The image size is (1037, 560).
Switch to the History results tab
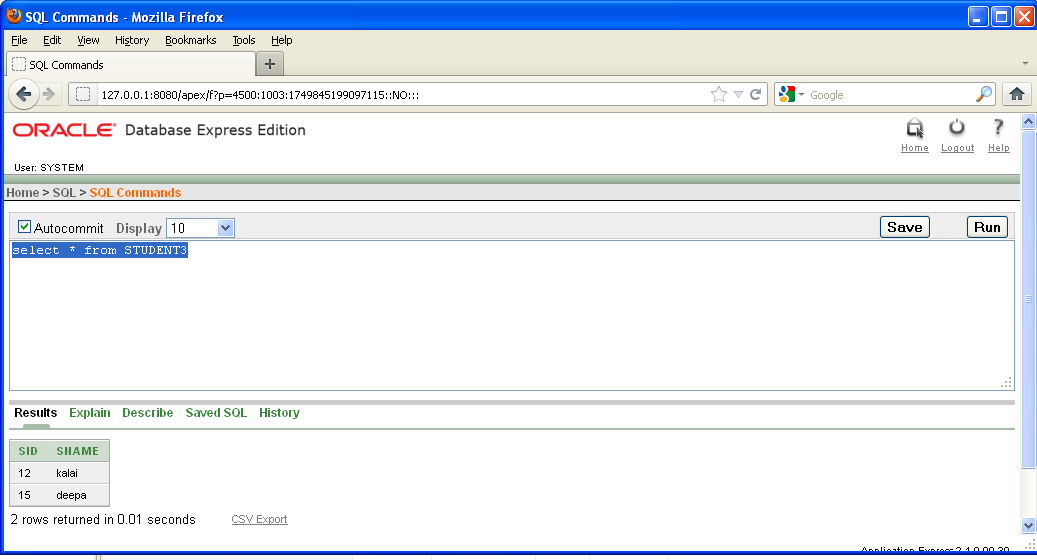279,413
